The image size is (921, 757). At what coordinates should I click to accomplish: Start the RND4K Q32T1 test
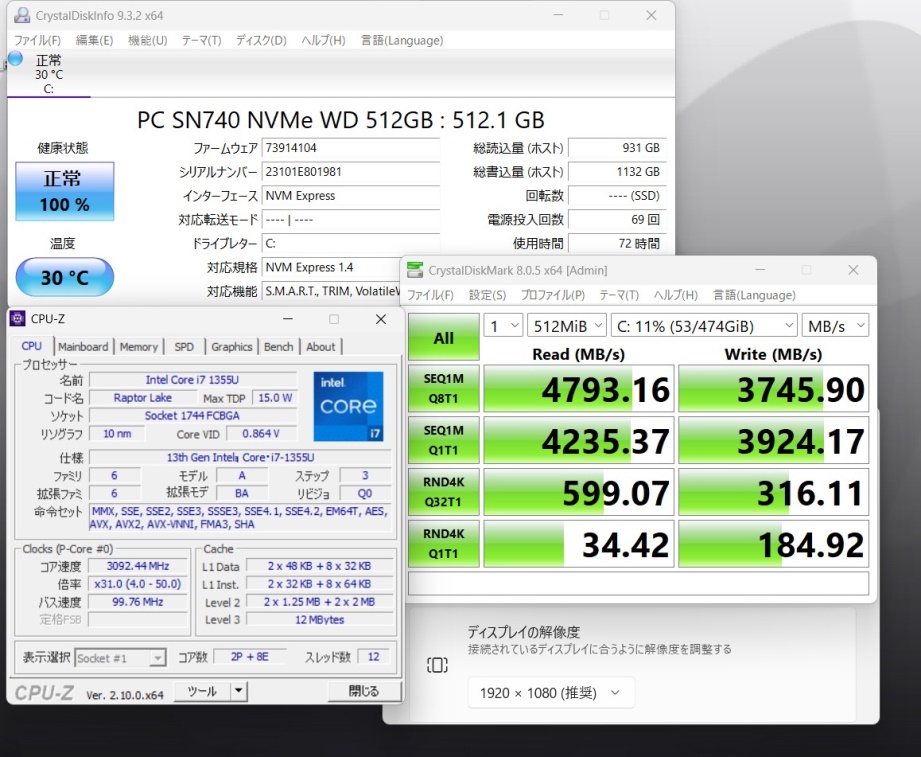(x=443, y=492)
